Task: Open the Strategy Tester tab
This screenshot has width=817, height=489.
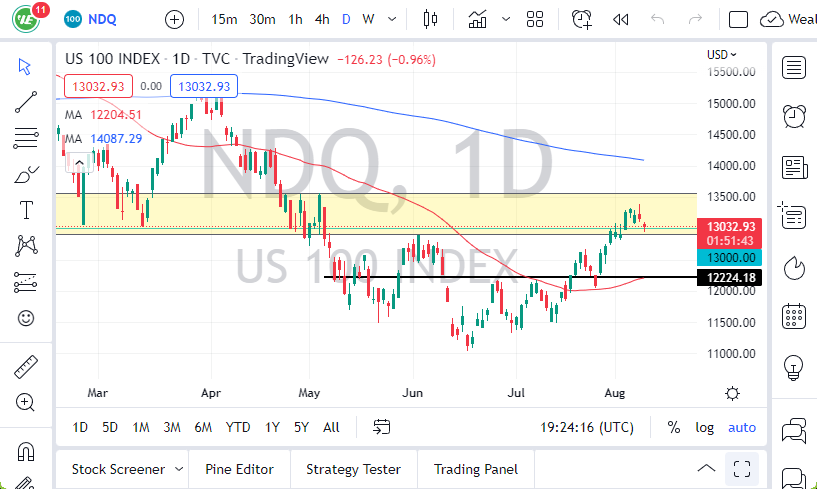Action: coord(353,469)
